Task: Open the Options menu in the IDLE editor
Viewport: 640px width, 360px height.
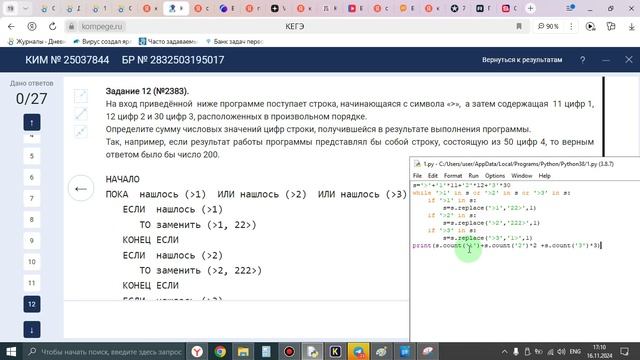Action: 495,176
